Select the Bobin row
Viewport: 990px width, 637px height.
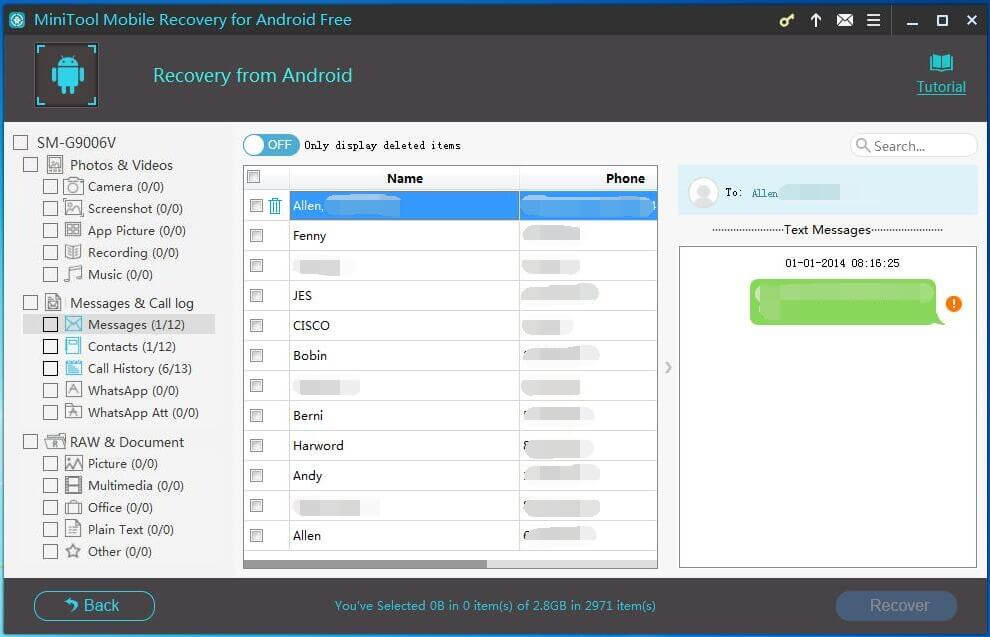pyautogui.click(x=450, y=355)
